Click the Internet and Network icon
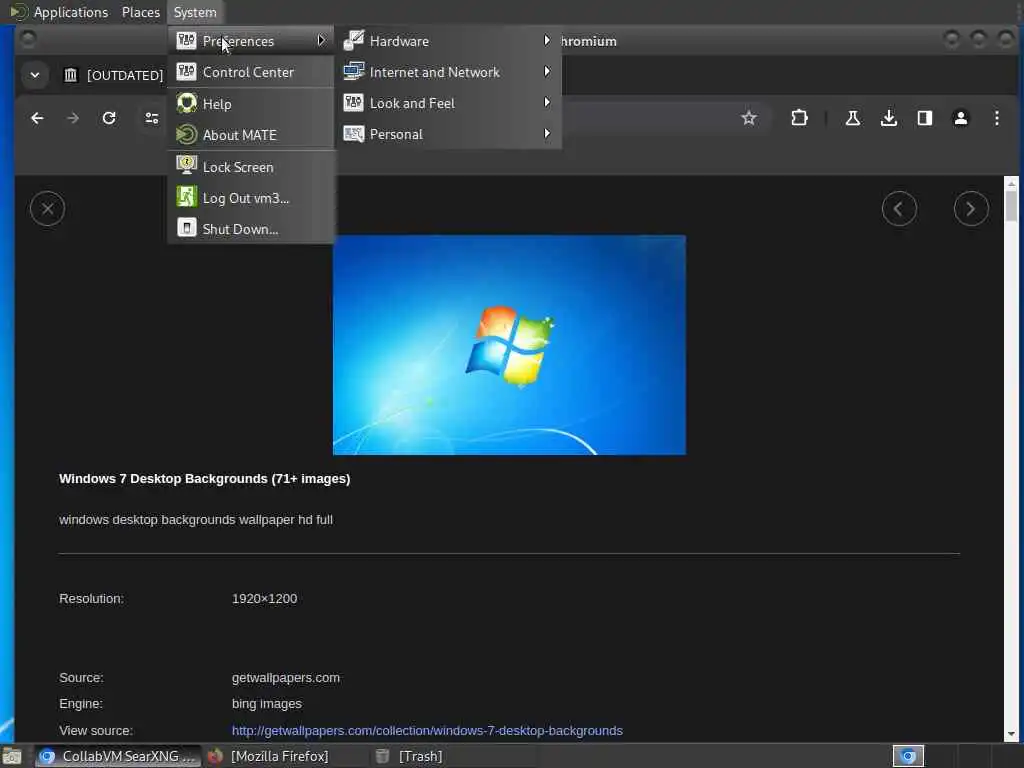This screenshot has height=768, width=1024. [x=353, y=71]
